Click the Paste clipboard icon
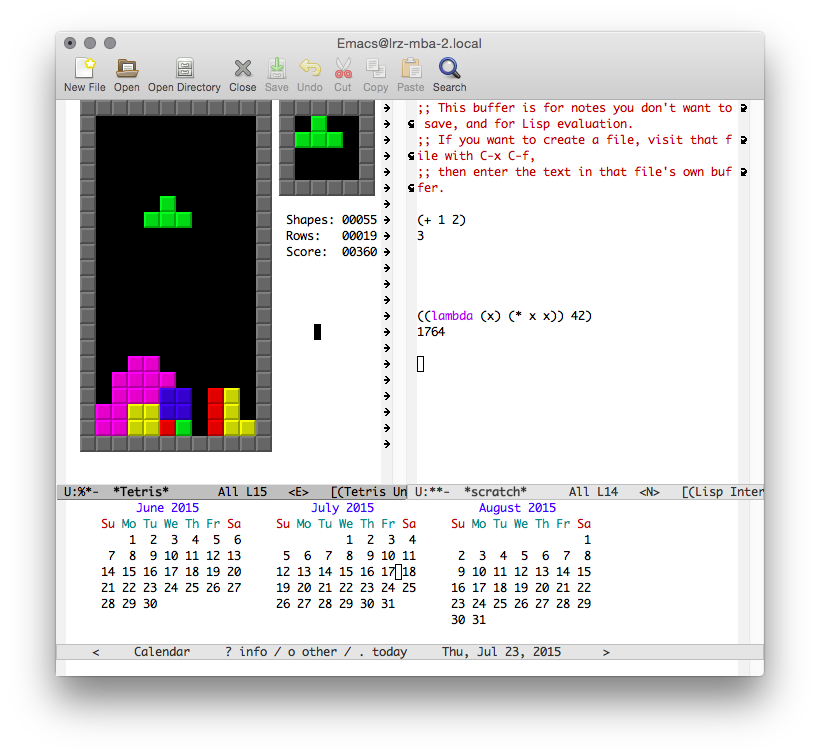This screenshot has height=756, width=820. 411,68
